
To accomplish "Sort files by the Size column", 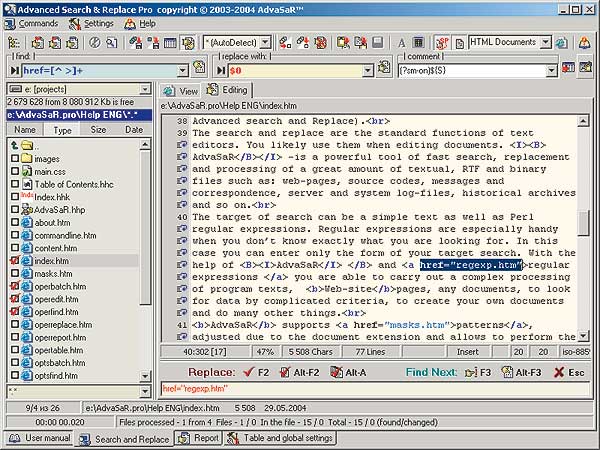I will coord(98,130).
